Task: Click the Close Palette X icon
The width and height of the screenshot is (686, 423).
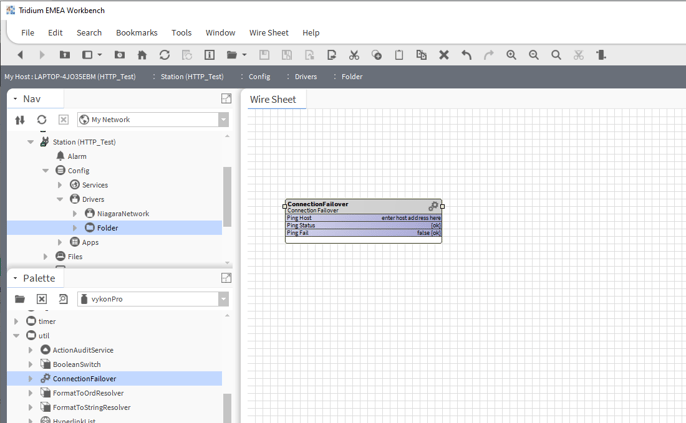Action: point(42,299)
